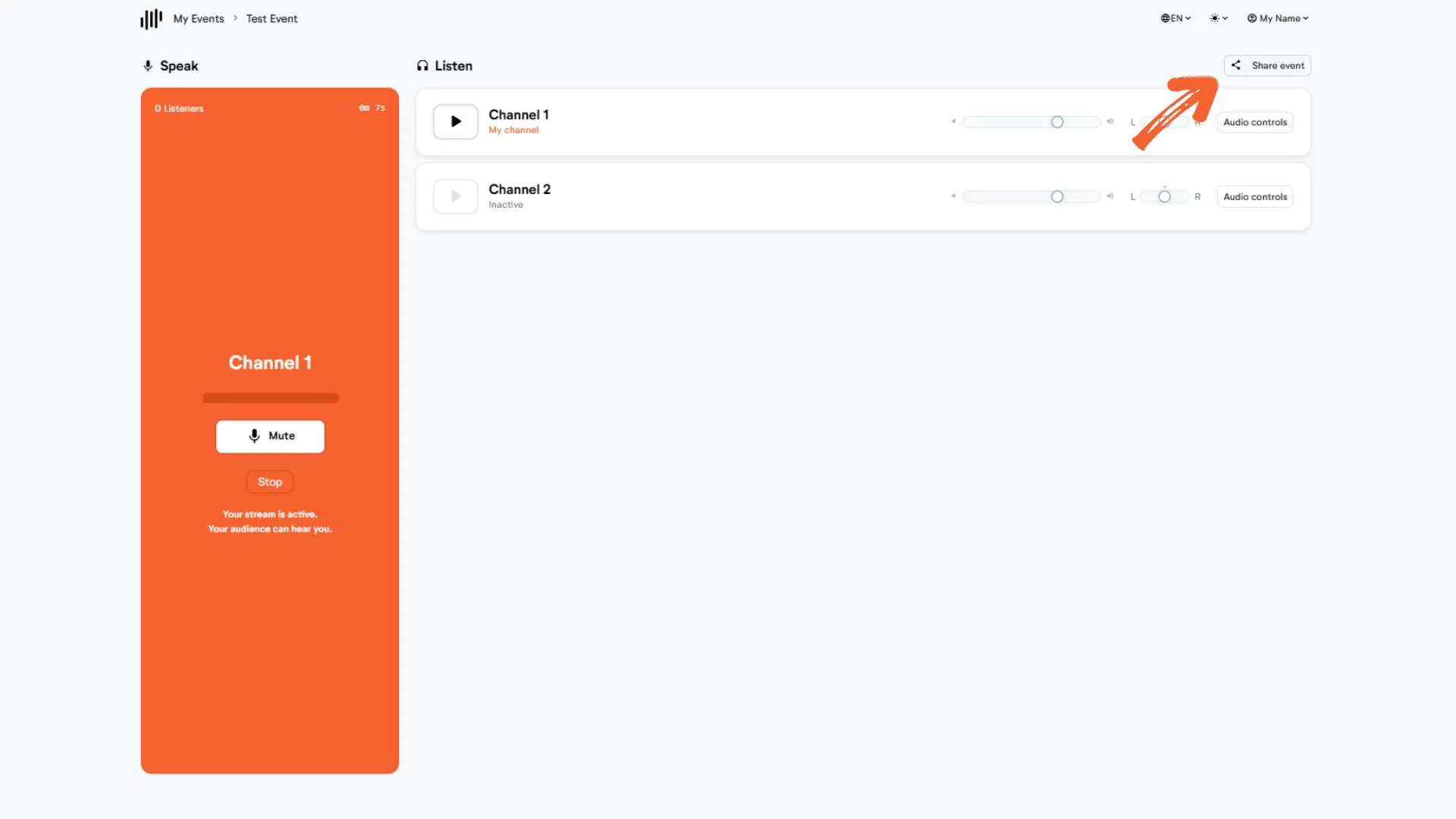The image size is (1456, 819).
Task: Click the Inactive status under Channel 2
Action: pyautogui.click(x=506, y=205)
